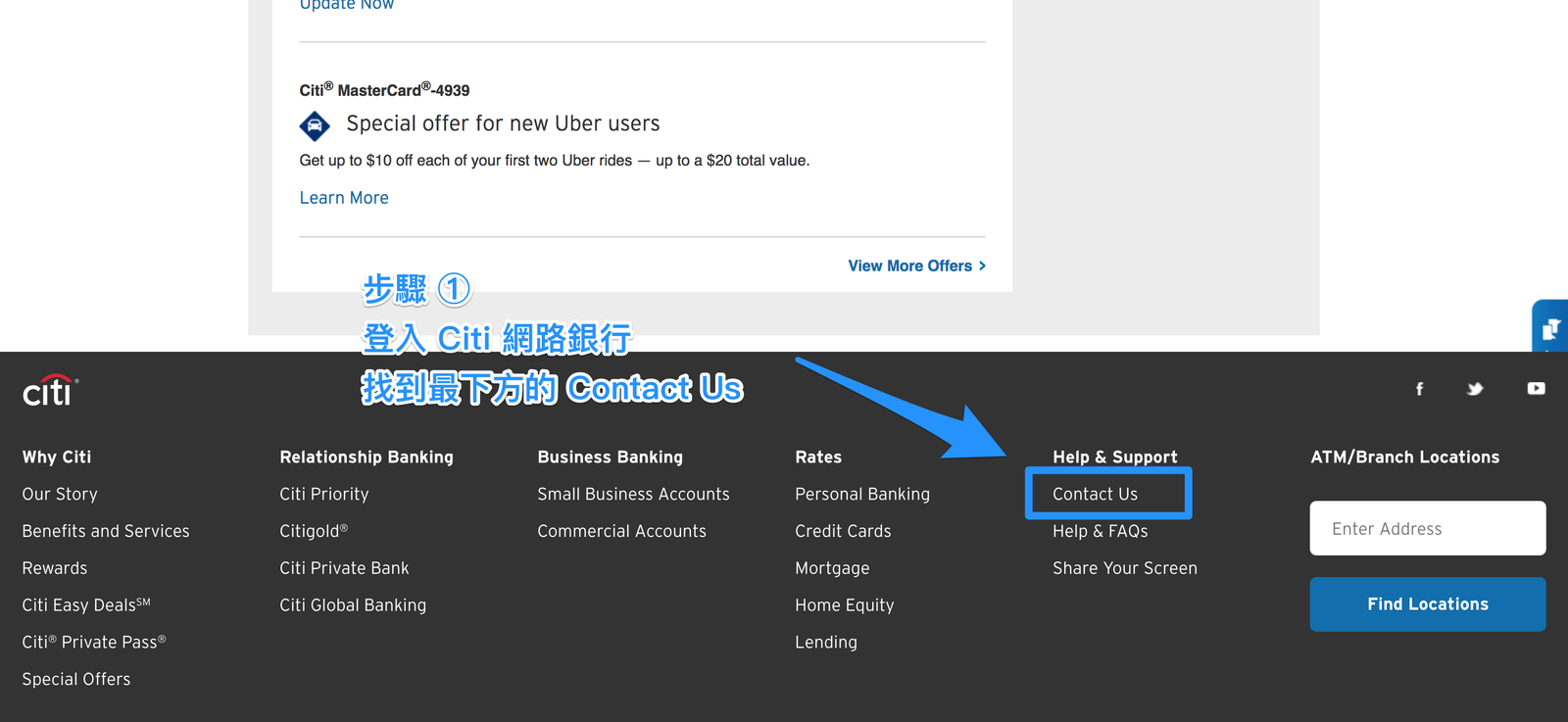This screenshot has height=722, width=1568.
Task: Open Citi's YouTube icon
Action: click(x=1536, y=389)
